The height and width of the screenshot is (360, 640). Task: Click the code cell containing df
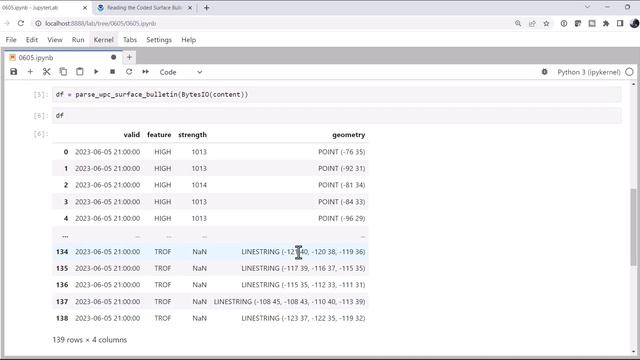(337, 116)
